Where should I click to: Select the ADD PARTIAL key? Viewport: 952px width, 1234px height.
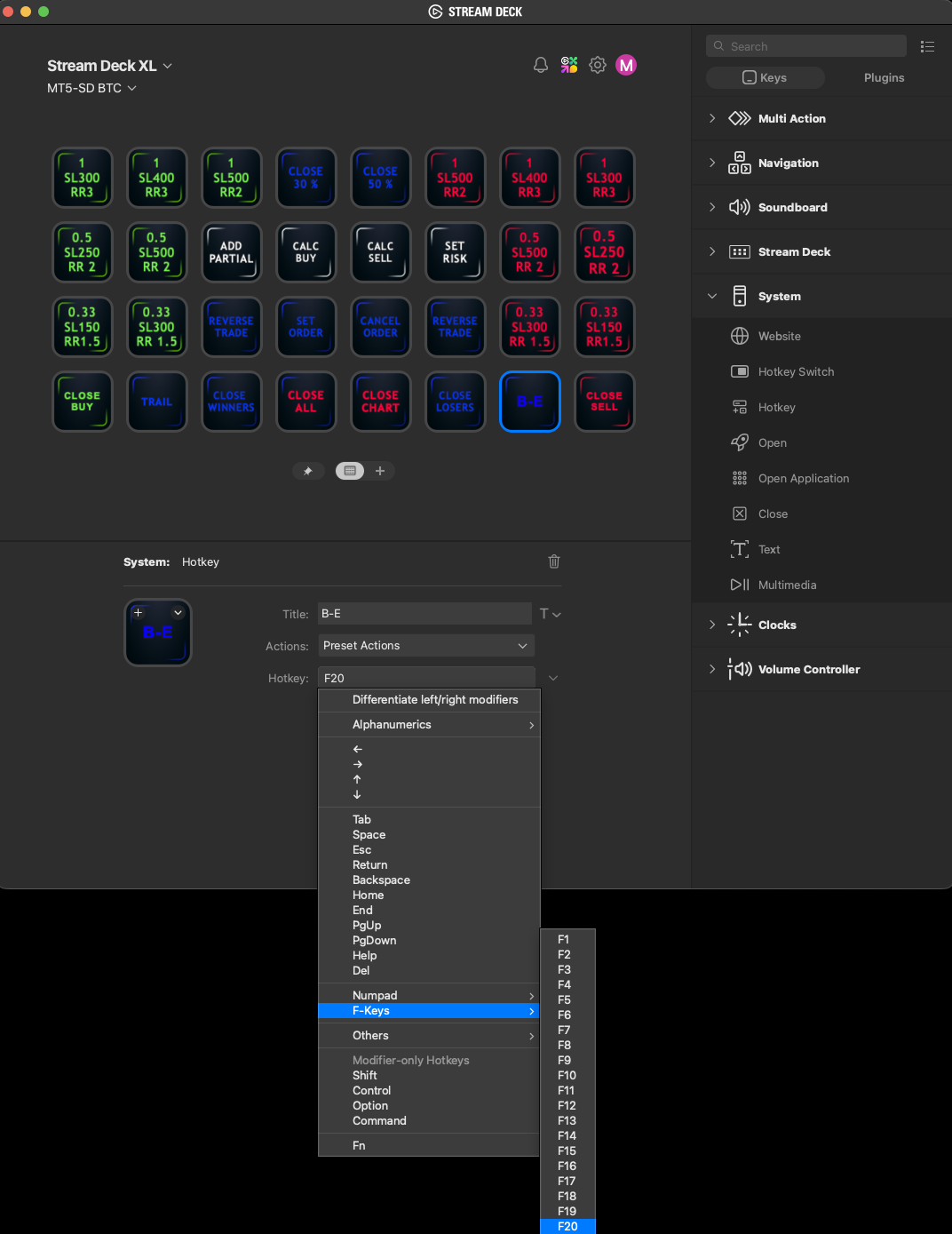click(231, 252)
